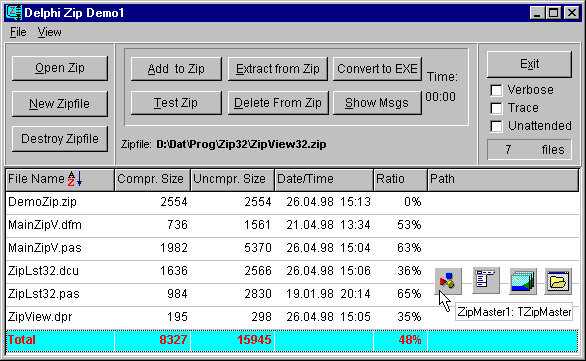The width and height of the screenshot is (586, 361).
Task: Toggle the Trace checkbox
Action: 496,108
